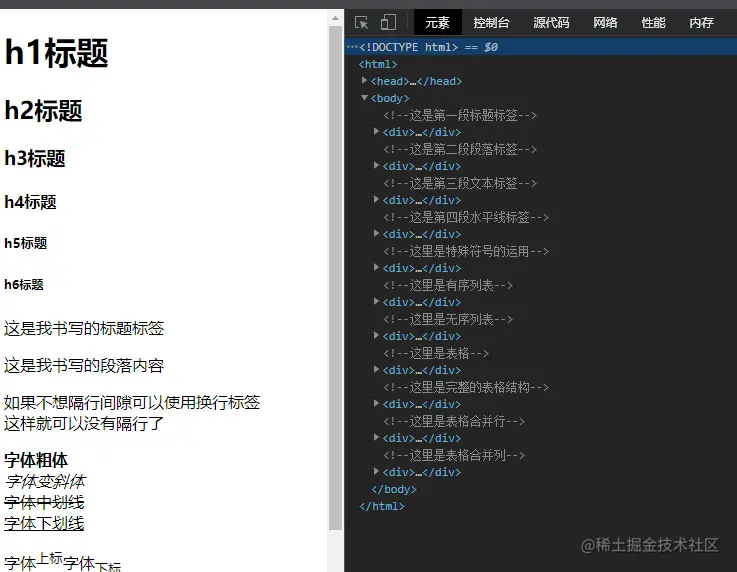737x572 pixels.
Task: Collapse the body element node
Action: (364, 98)
